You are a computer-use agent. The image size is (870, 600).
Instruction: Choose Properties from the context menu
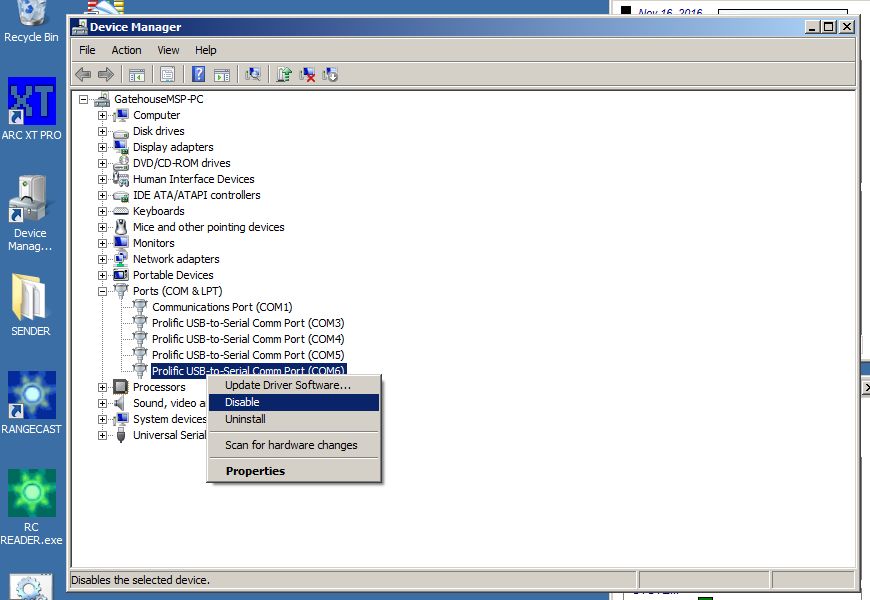294,471
